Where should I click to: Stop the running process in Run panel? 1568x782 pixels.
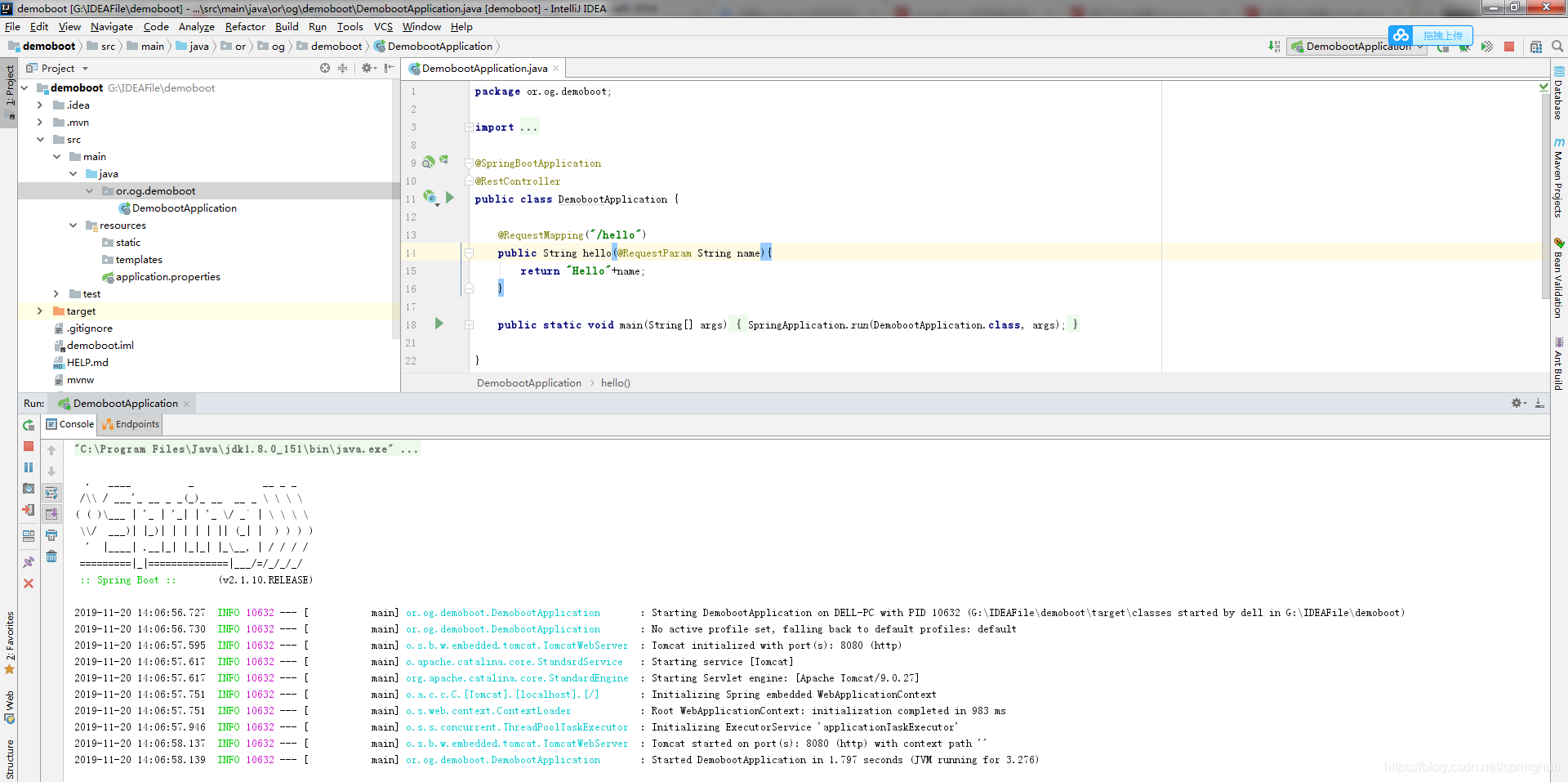[29, 446]
